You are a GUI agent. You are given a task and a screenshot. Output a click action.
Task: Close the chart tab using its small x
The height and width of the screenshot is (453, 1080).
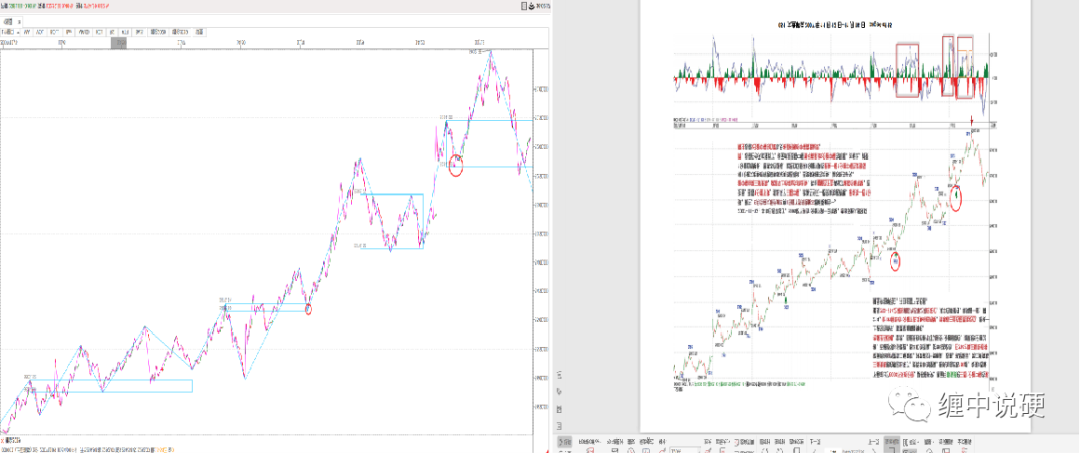[x=19, y=22]
